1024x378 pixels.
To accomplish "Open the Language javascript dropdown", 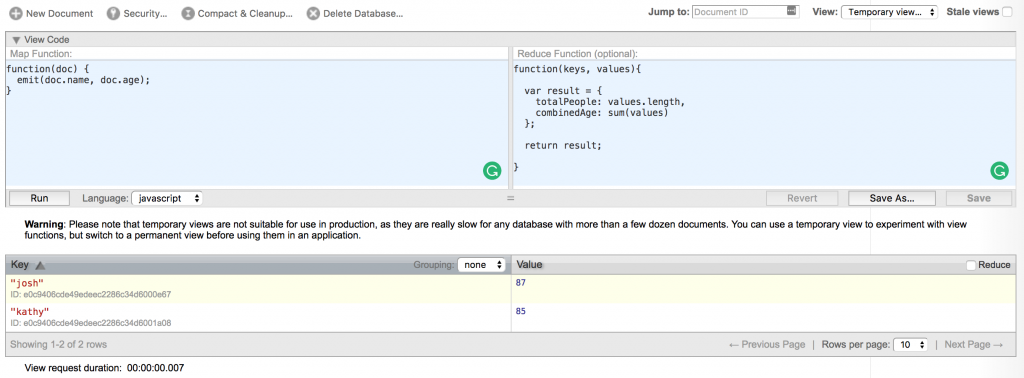I will (x=167, y=198).
